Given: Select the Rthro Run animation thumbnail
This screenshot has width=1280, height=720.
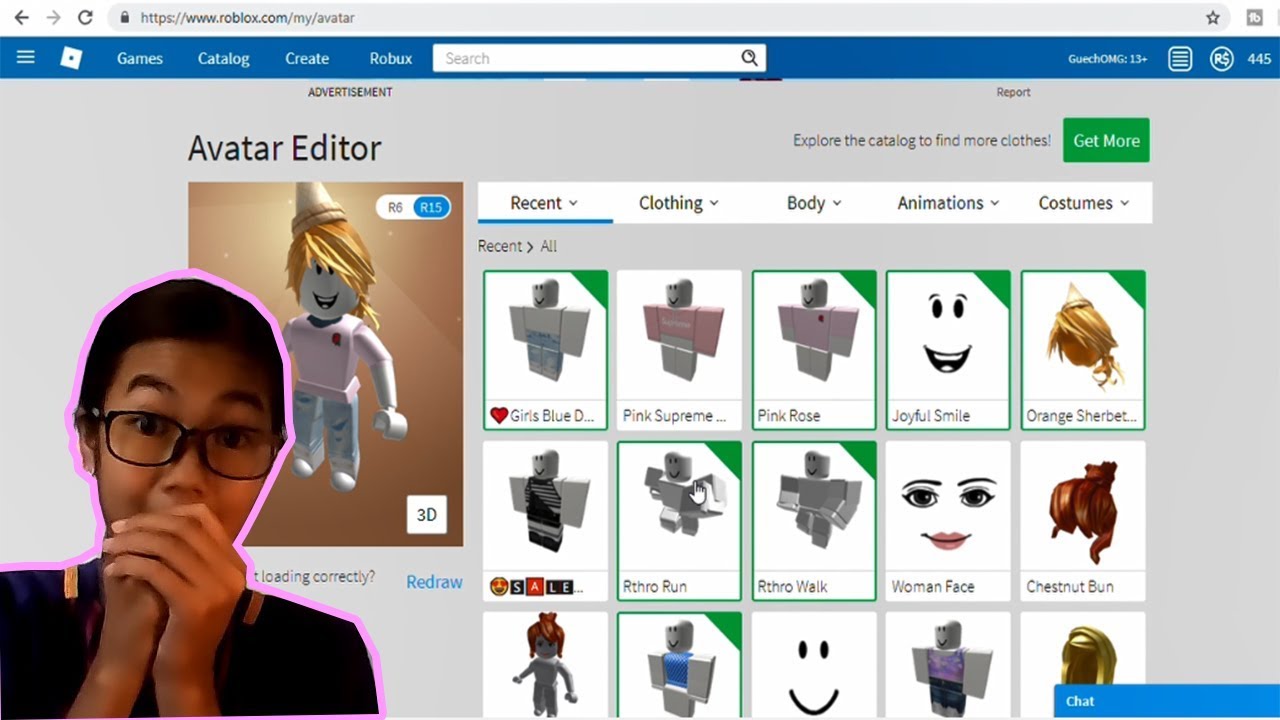Looking at the screenshot, I should pyautogui.click(x=679, y=508).
